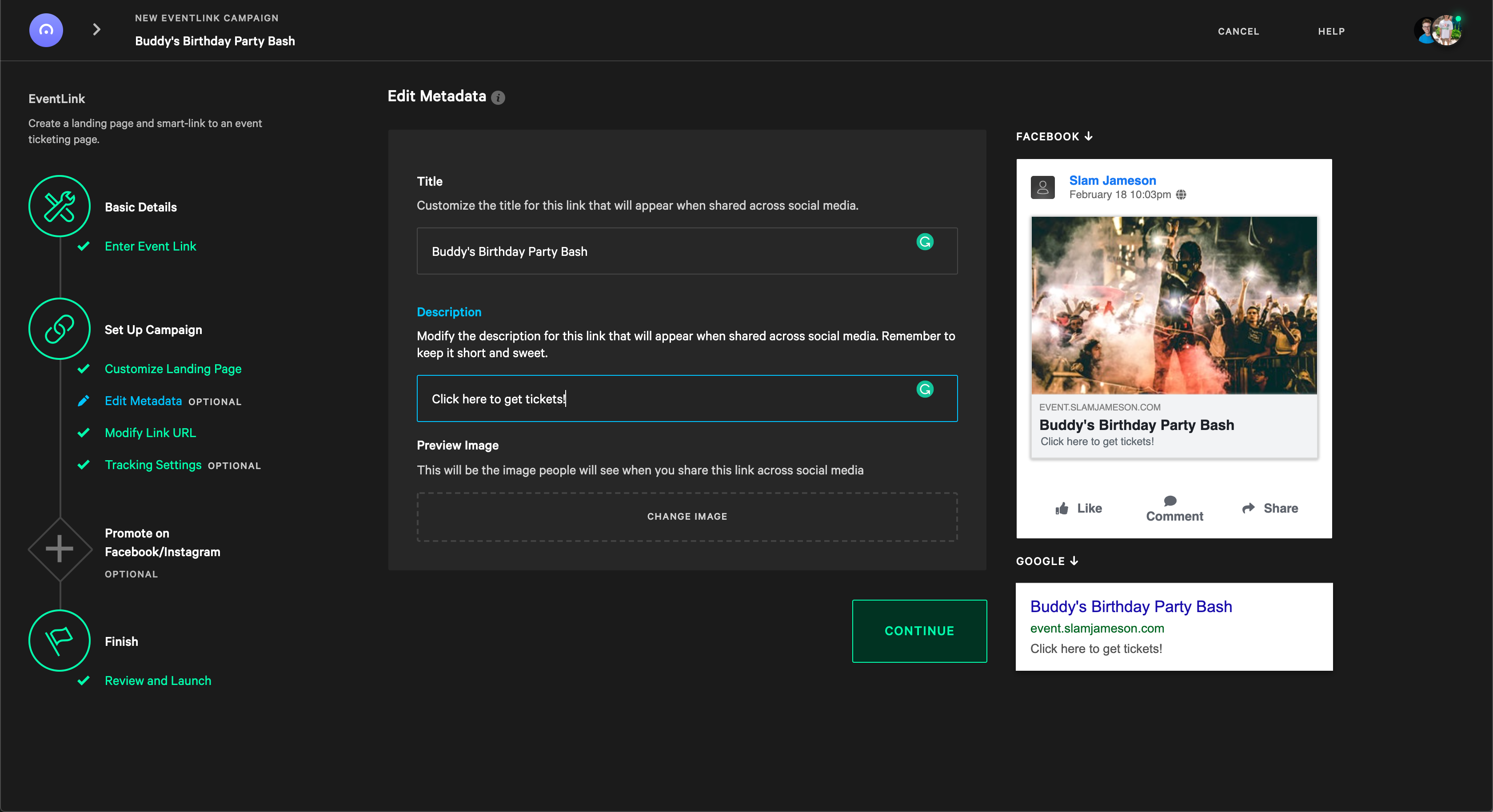Viewport: 1493px width, 812px height.
Task: Click the Basic Details tools icon
Action: tap(60, 207)
